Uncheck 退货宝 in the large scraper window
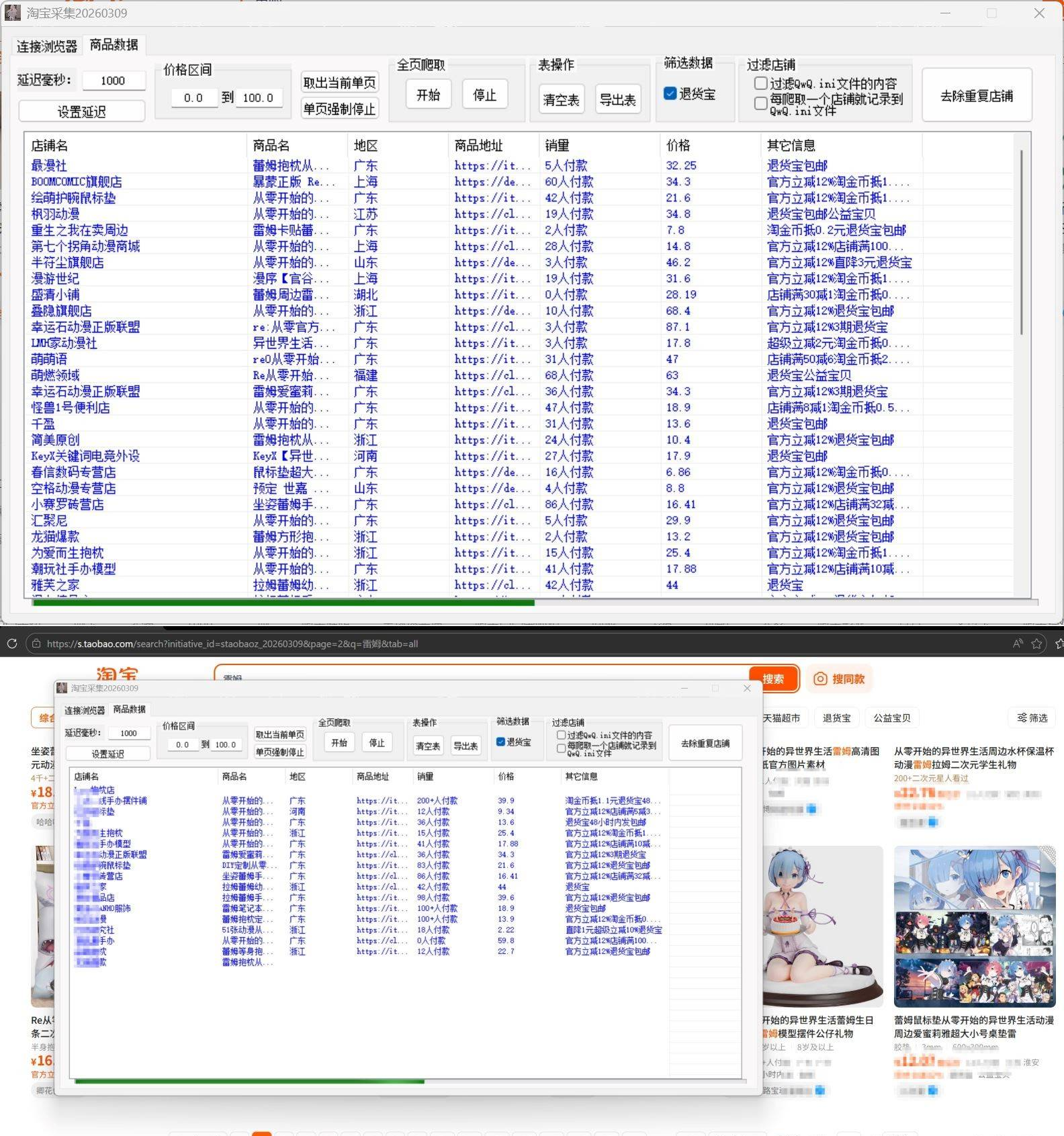The height and width of the screenshot is (1136, 1064). click(x=670, y=94)
